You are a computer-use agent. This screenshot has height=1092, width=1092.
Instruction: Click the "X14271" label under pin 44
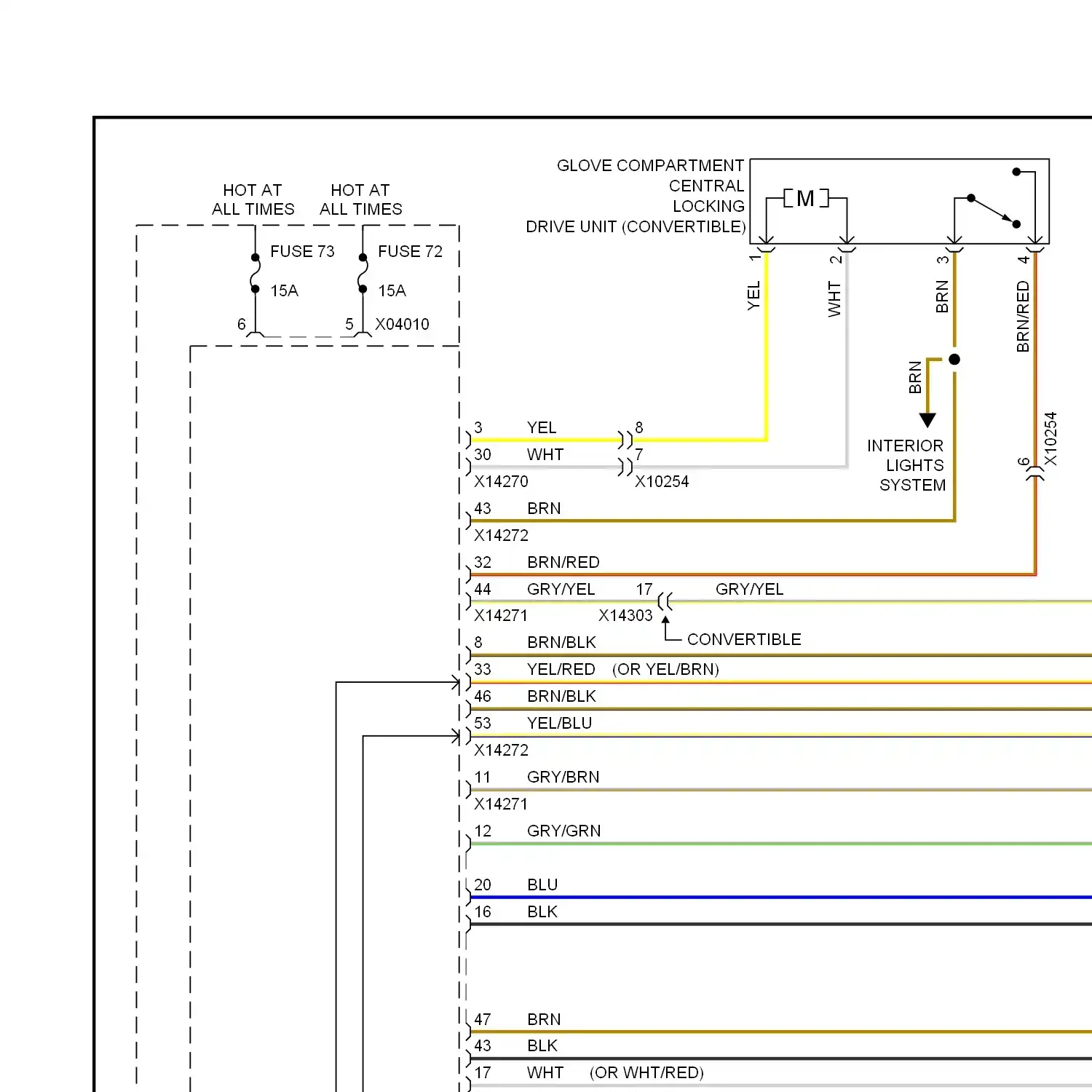pyautogui.click(x=501, y=615)
